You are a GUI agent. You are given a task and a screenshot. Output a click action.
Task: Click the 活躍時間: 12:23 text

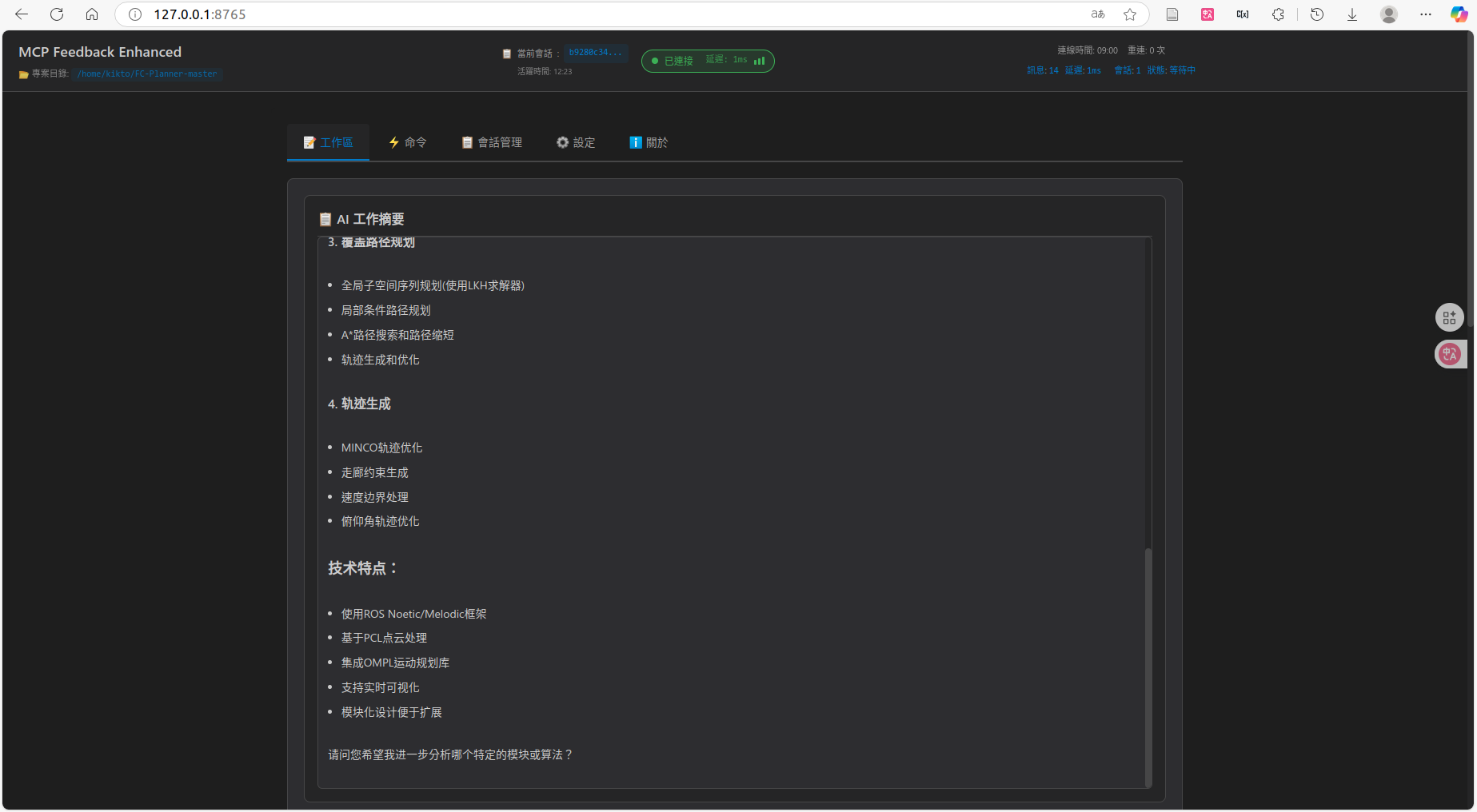click(x=545, y=72)
